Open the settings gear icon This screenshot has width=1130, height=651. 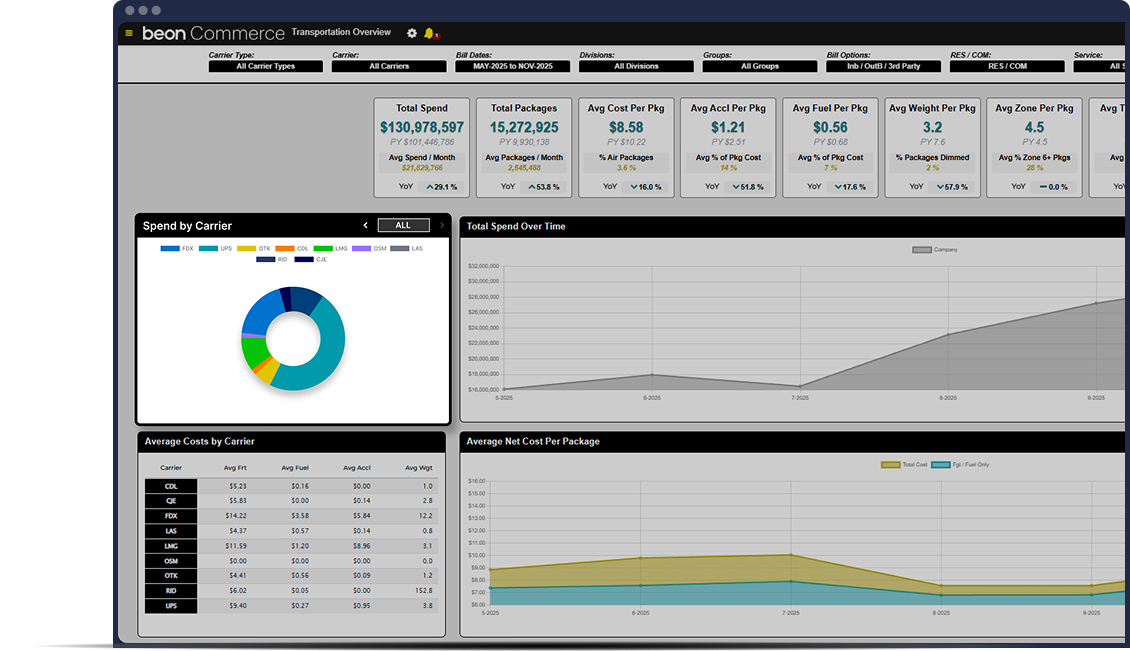tap(412, 33)
